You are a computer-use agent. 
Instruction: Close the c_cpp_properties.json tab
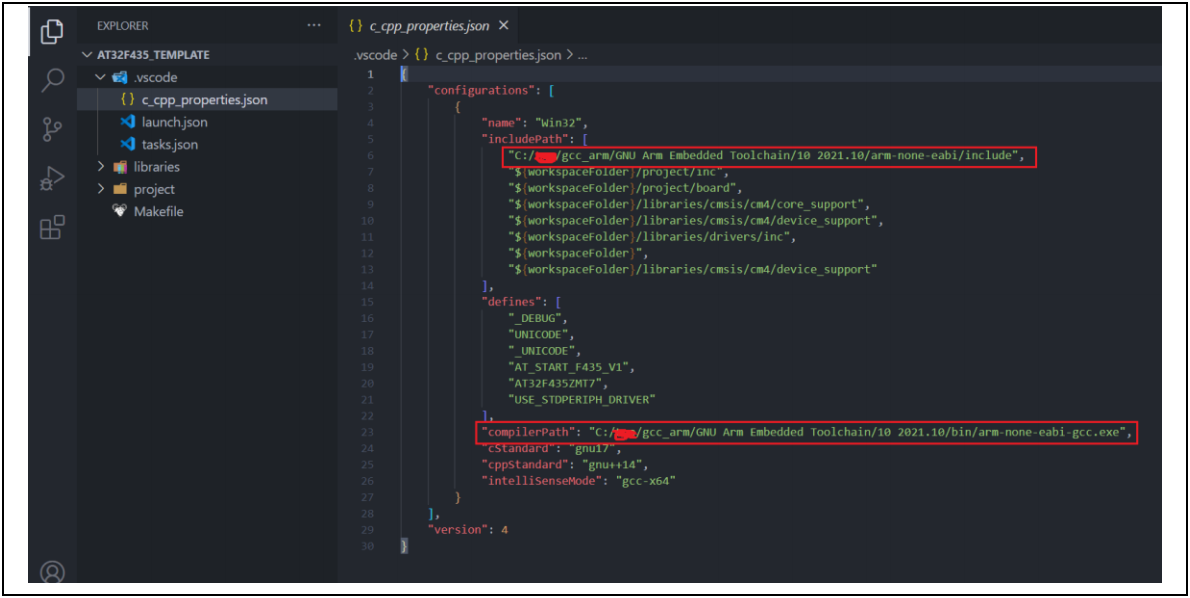503,26
